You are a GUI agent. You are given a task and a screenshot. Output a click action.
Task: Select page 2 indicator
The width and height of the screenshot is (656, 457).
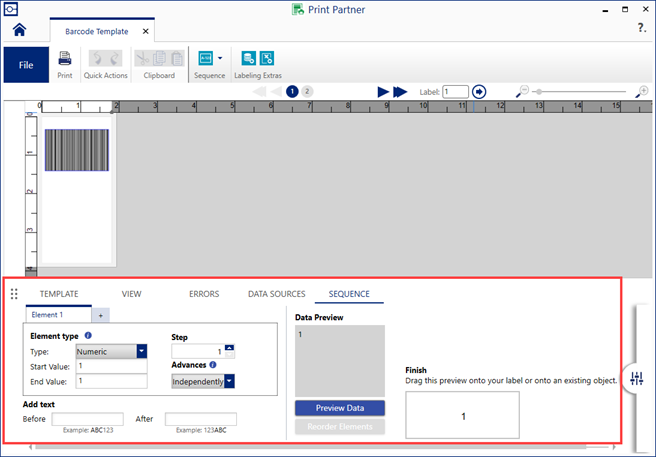pyautogui.click(x=307, y=91)
